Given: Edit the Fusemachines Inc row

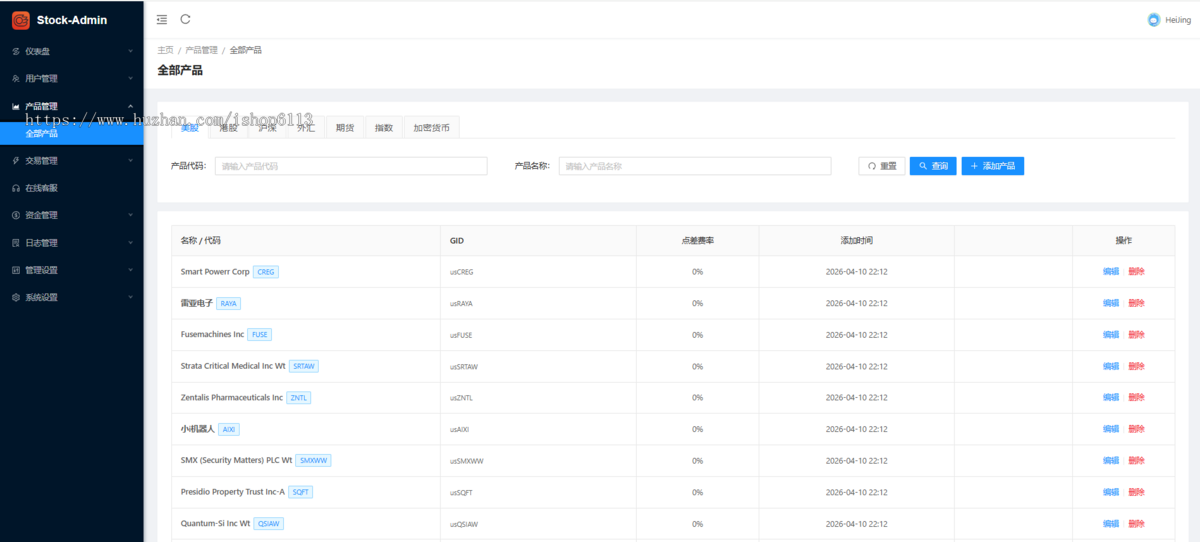Looking at the screenshot, I should (1111, 334).
